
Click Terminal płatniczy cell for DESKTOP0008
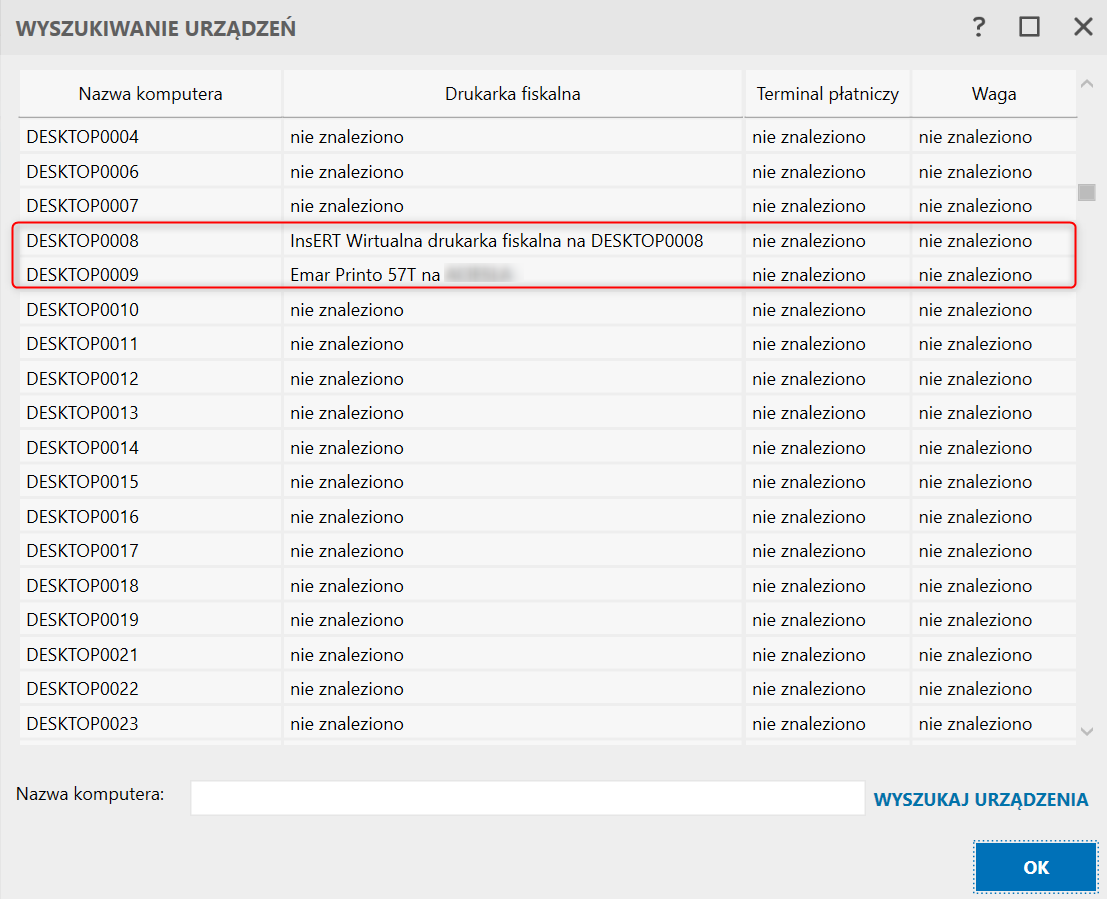click(x=827, y=241)
